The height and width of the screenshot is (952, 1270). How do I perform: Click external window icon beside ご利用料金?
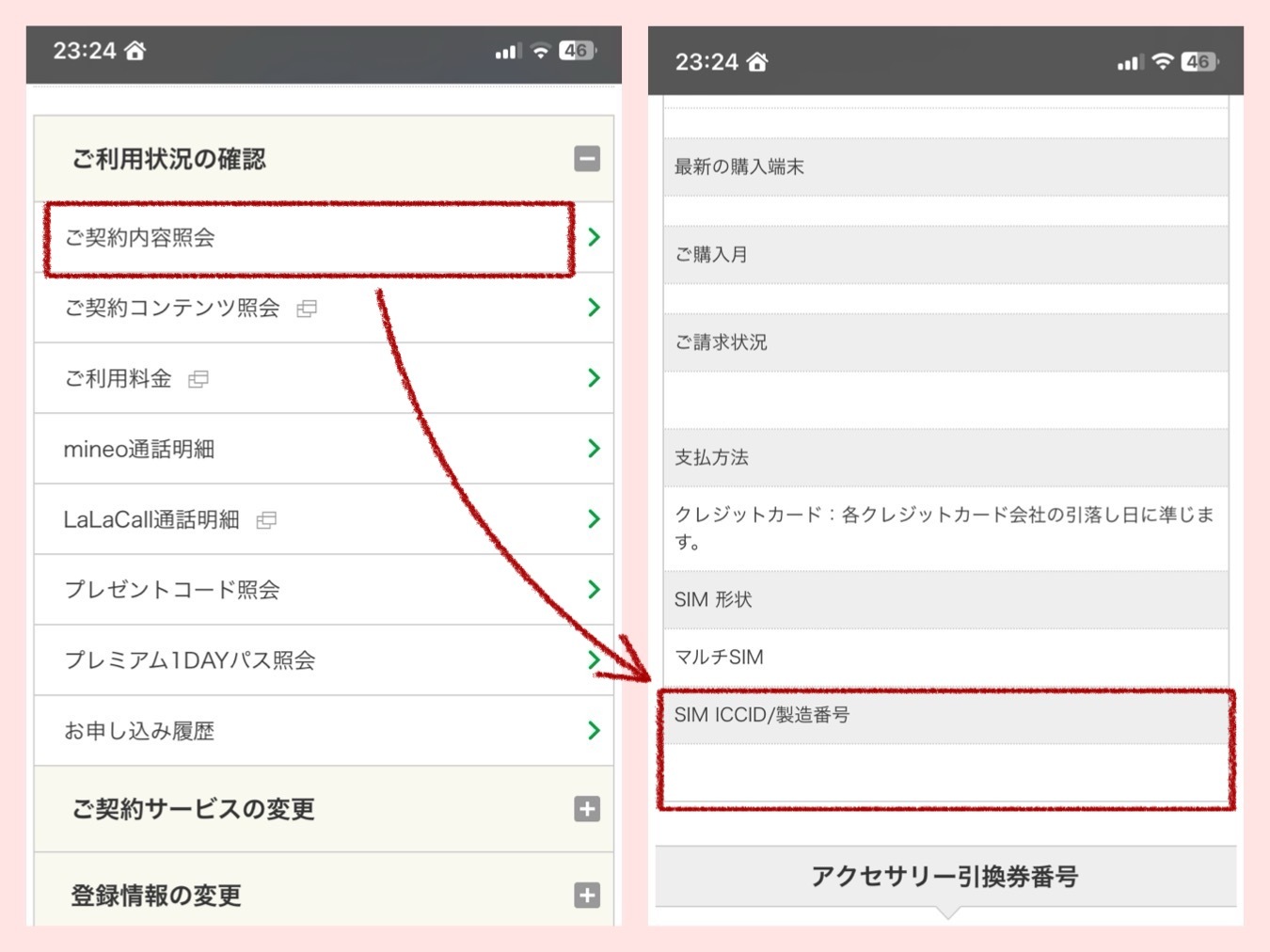(198, 380)
